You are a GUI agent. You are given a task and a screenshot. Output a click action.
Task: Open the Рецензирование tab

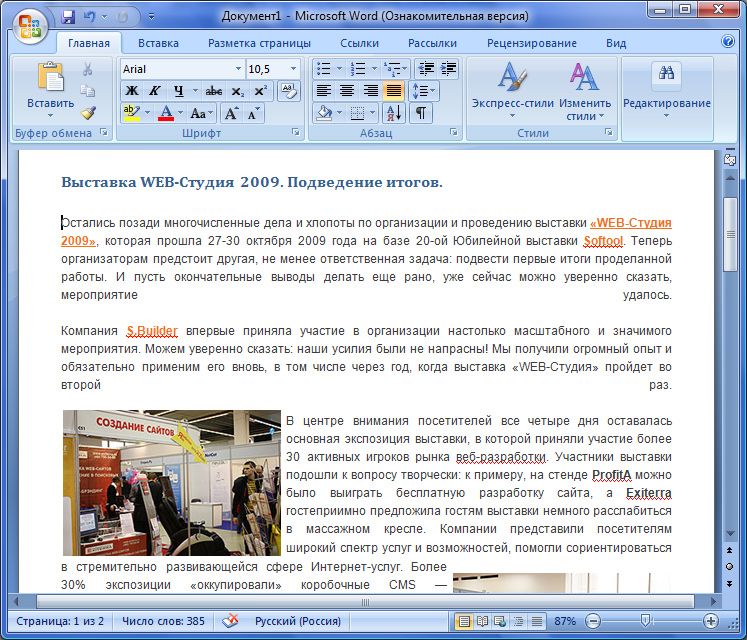[x=532, y=43]
